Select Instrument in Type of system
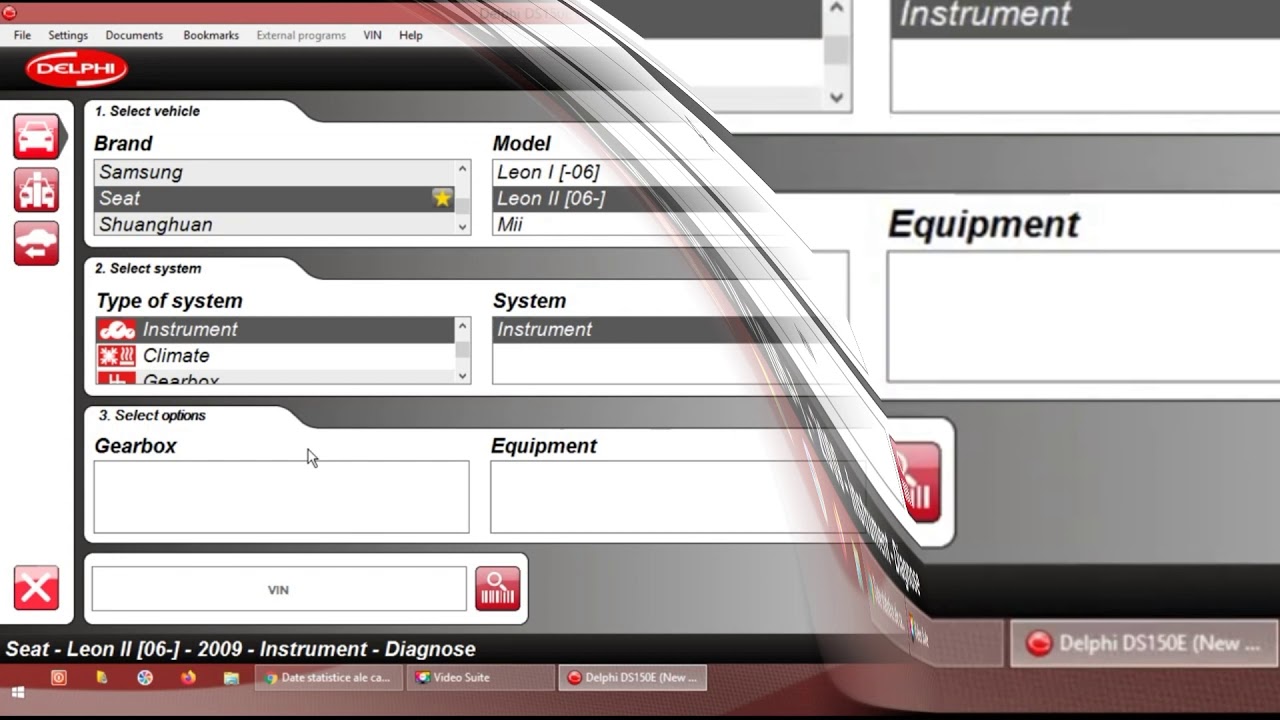The image size is (1280, 720). pyautogui.click(x=275, y=330)
